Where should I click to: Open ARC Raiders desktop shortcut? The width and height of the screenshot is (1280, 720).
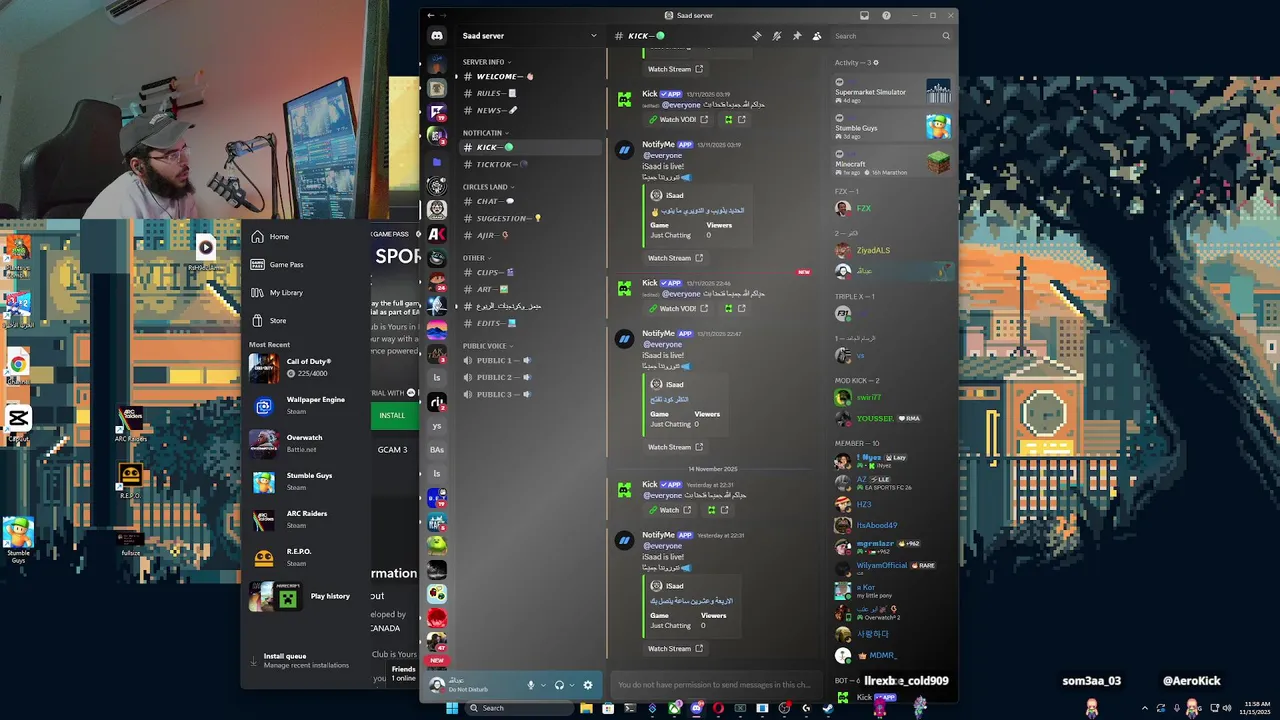(131, 424)
